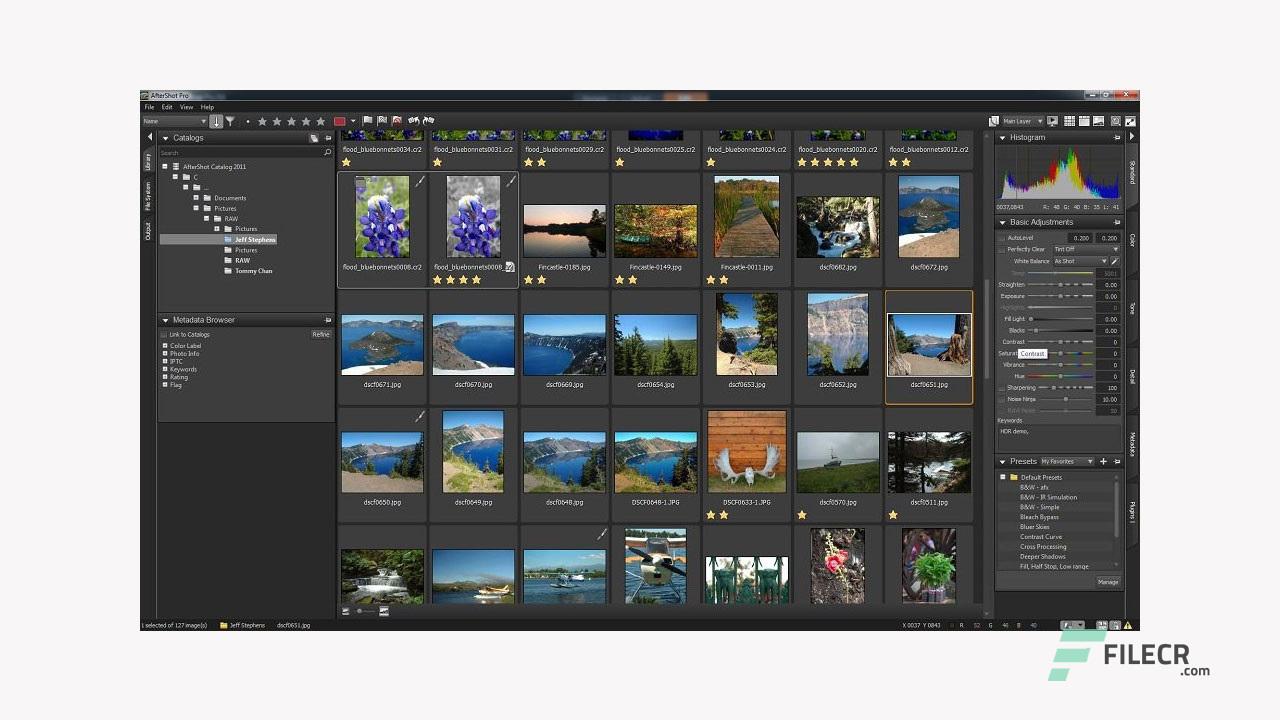Collapse the Catalogs panel header triangle
The image size is (1280, 720).
point(165,138)
